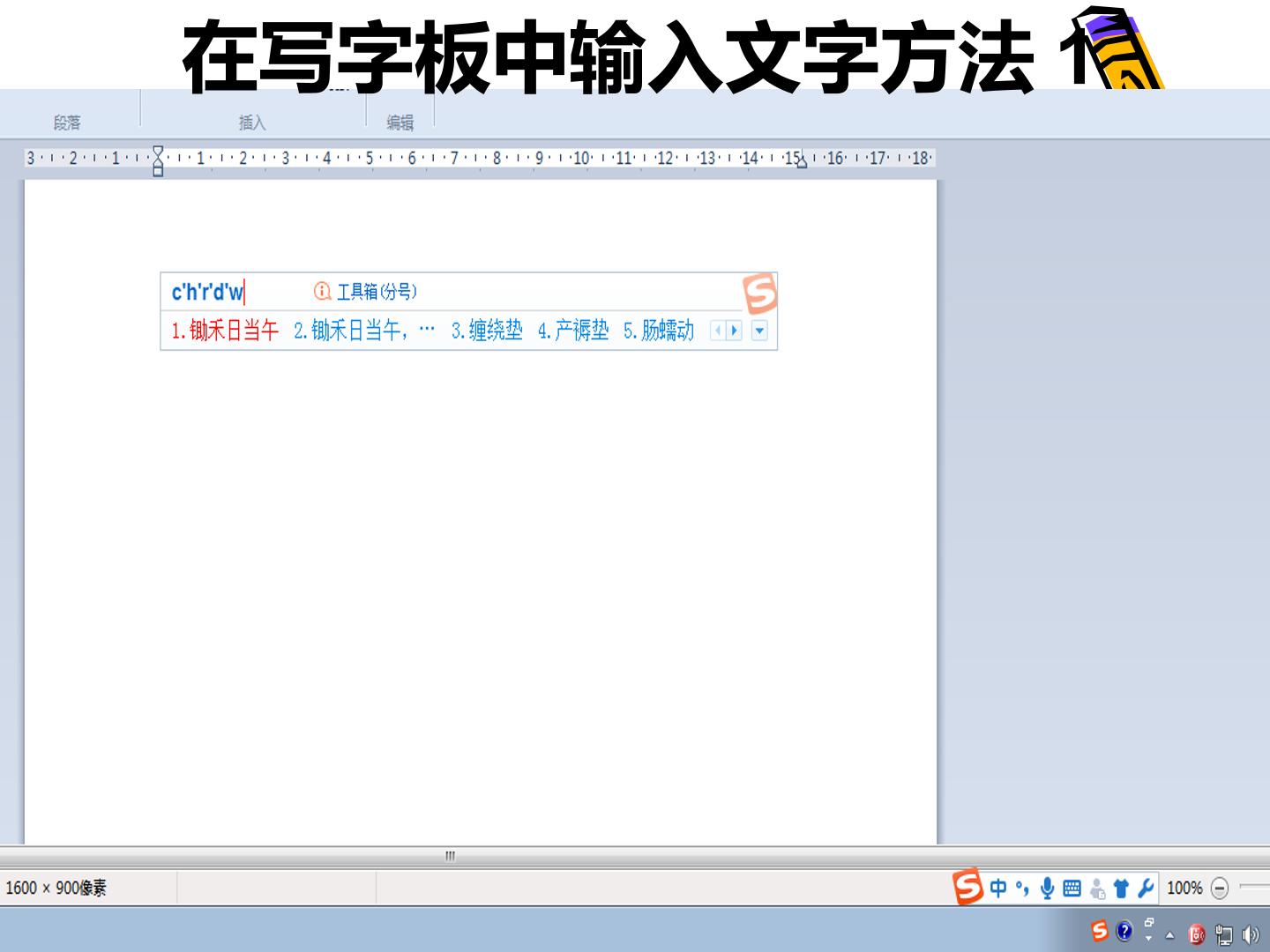The height and width of the screenshot is (952, 1270).
Task: Open the volume speaker tray icon
Action: [x=1251, y=933]
